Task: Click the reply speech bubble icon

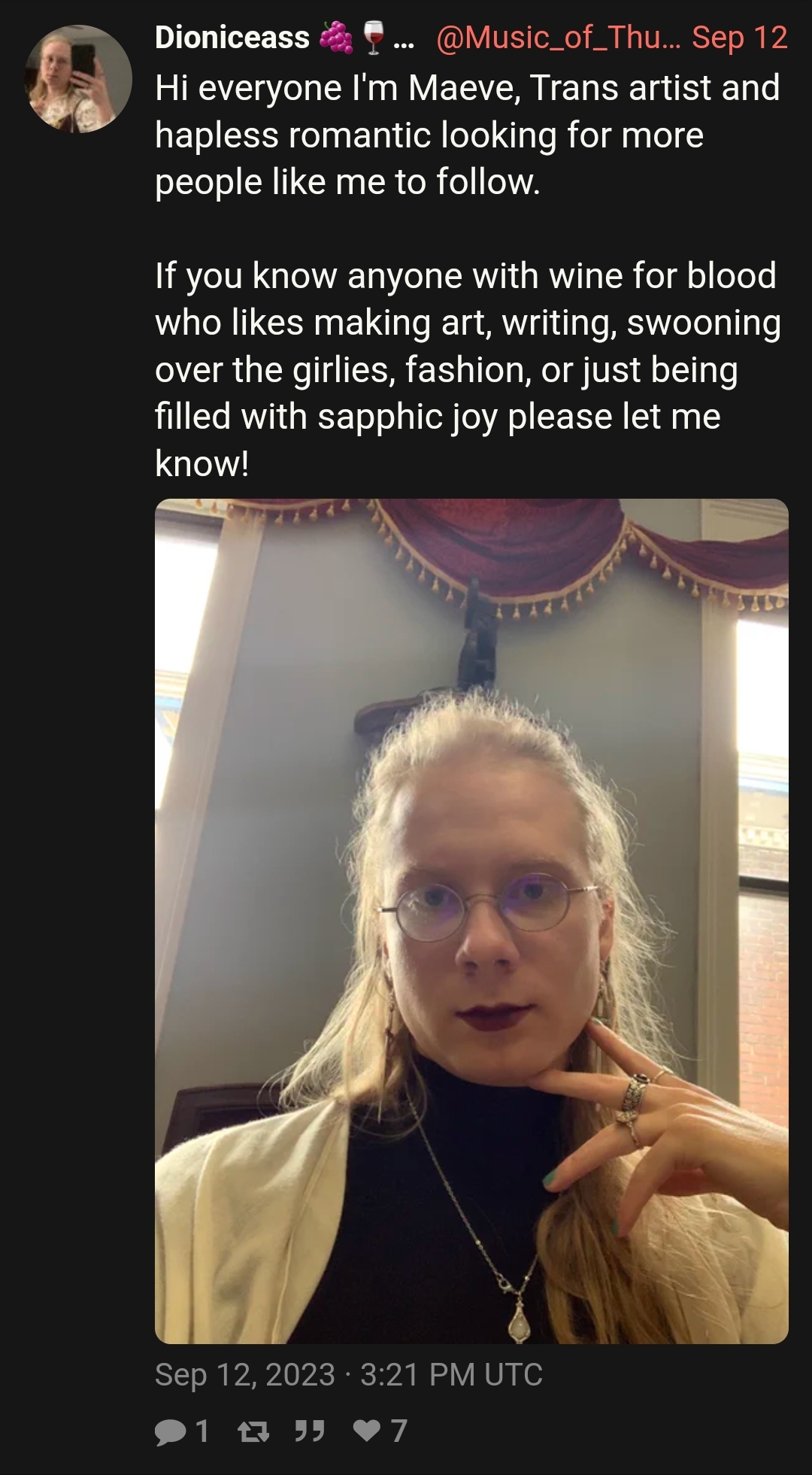Action: pos(169,1431)
